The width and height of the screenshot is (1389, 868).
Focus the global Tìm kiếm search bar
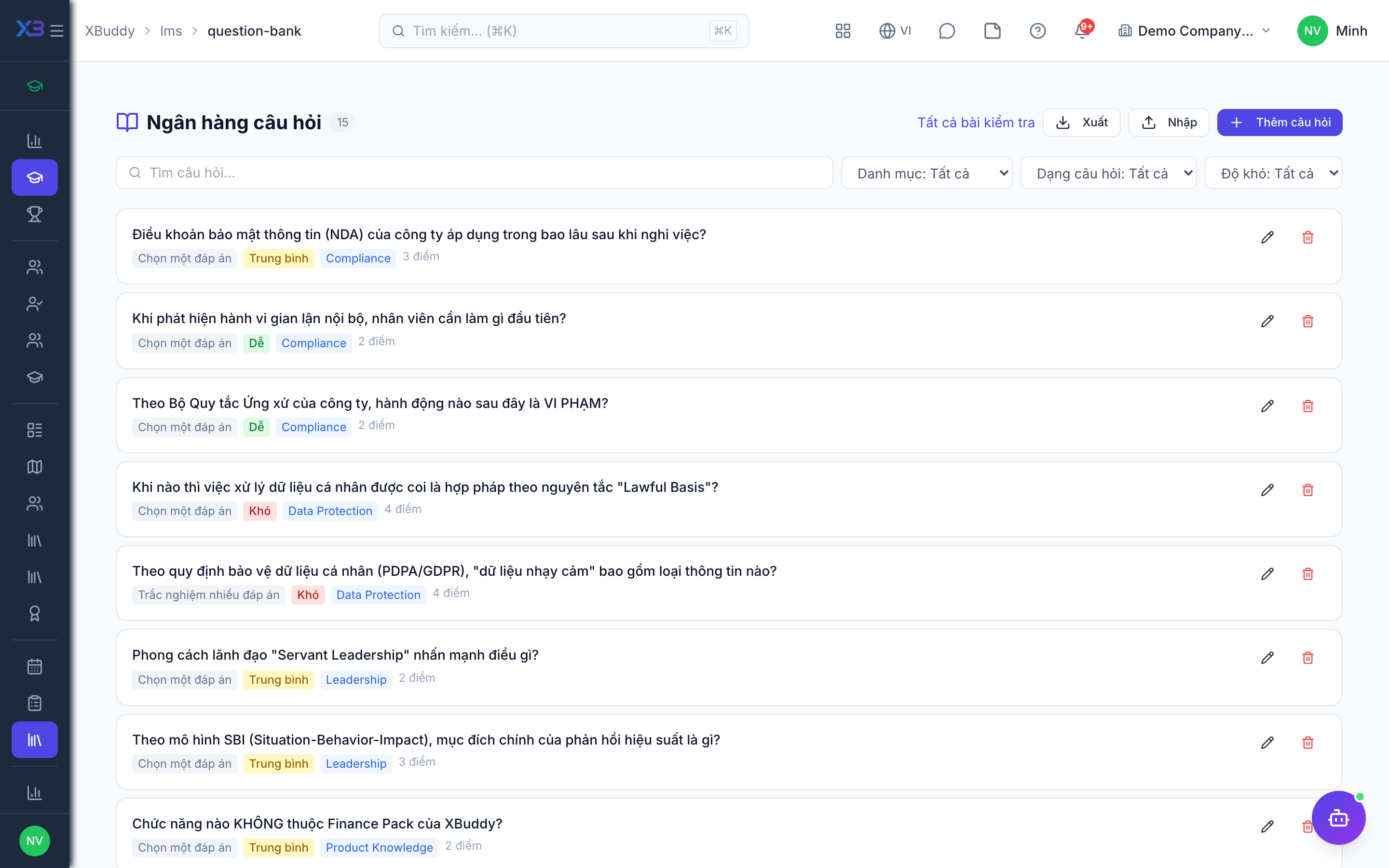click(564, 31)
